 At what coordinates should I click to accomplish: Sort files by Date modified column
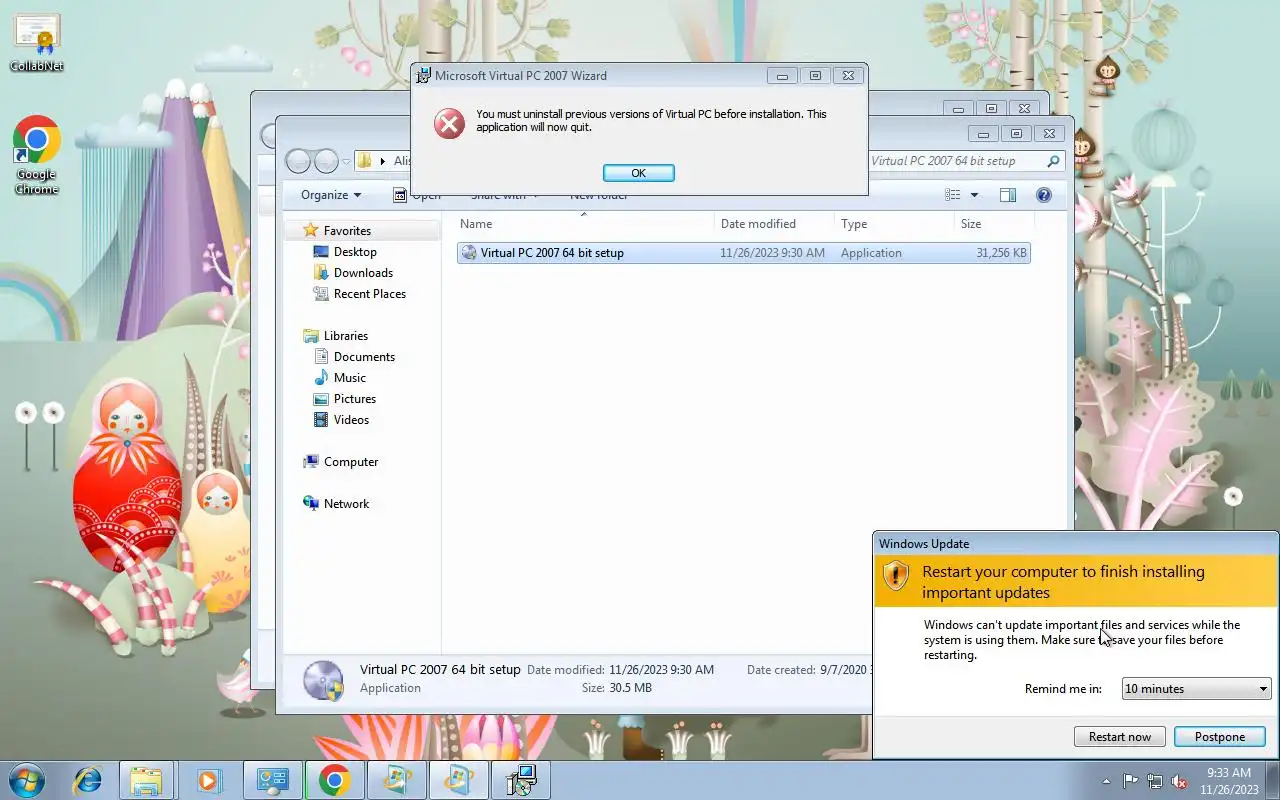click(774, 224)
